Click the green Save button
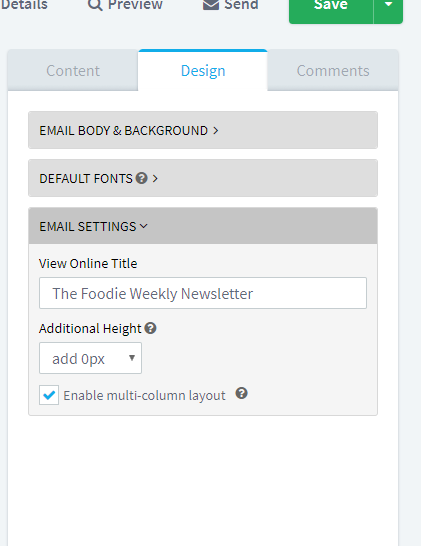Viewport: 421px width, 546px height. pyautogui.click(x=331, y=6)
